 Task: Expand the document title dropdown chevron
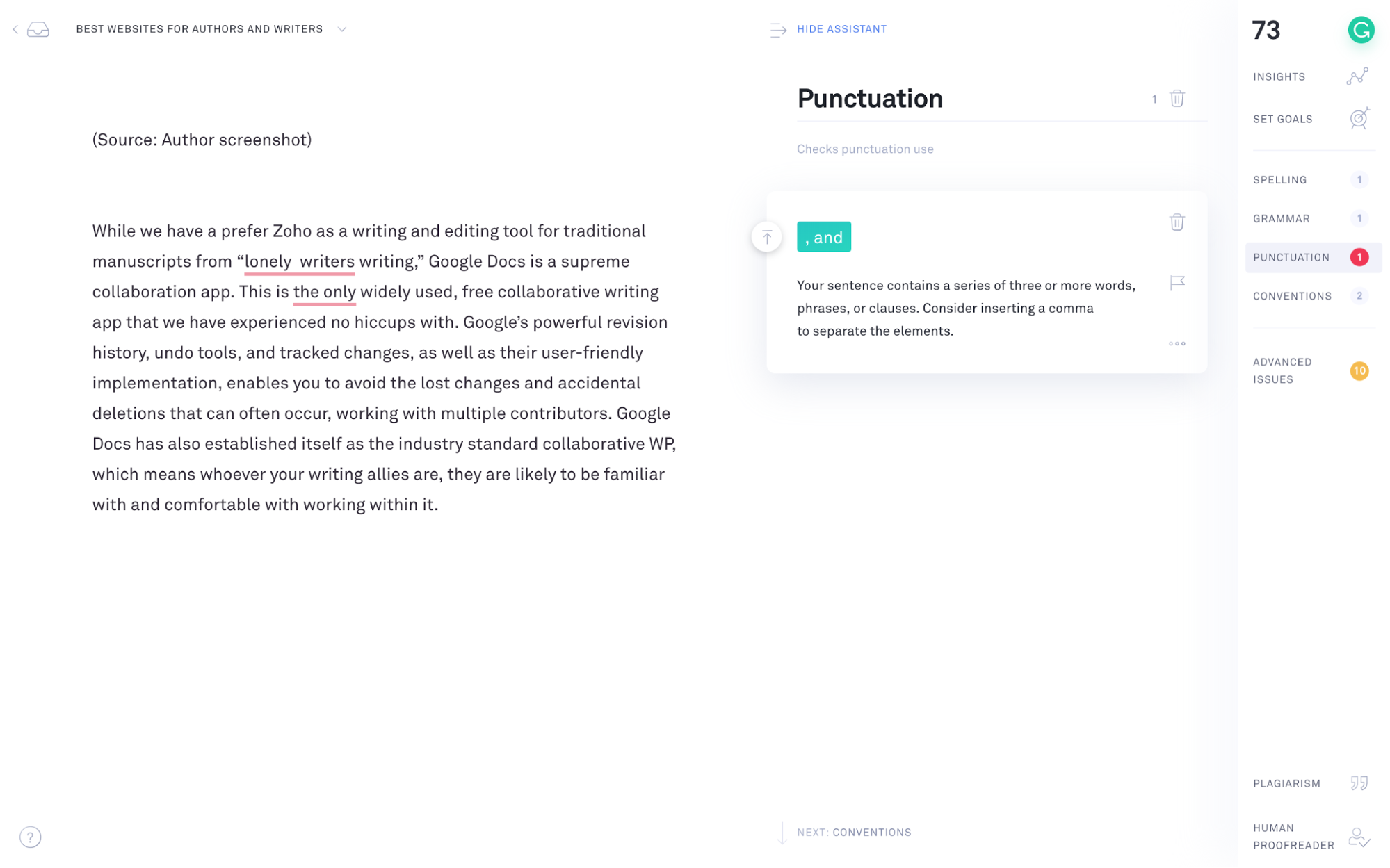tap(341, 29)
